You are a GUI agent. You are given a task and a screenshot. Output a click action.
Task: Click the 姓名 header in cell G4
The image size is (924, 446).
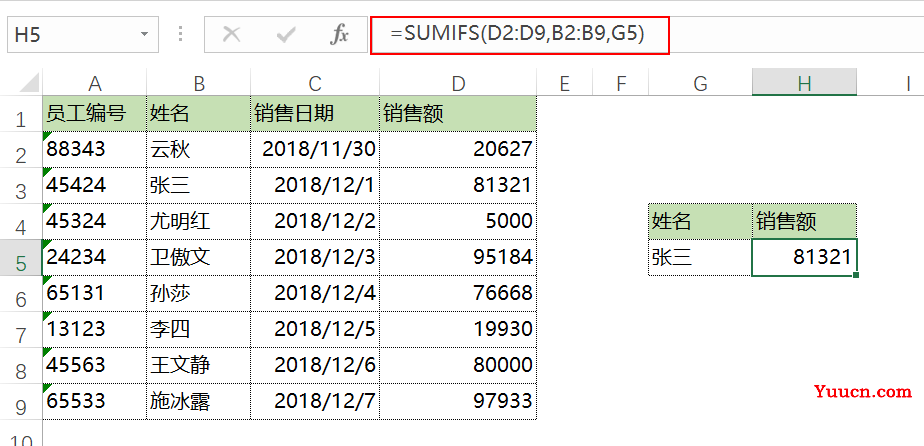700,222
